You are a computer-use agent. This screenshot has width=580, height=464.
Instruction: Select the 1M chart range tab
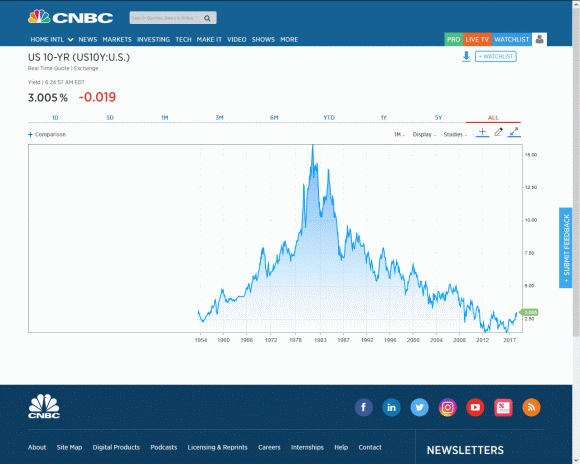(x=165, y=118)
